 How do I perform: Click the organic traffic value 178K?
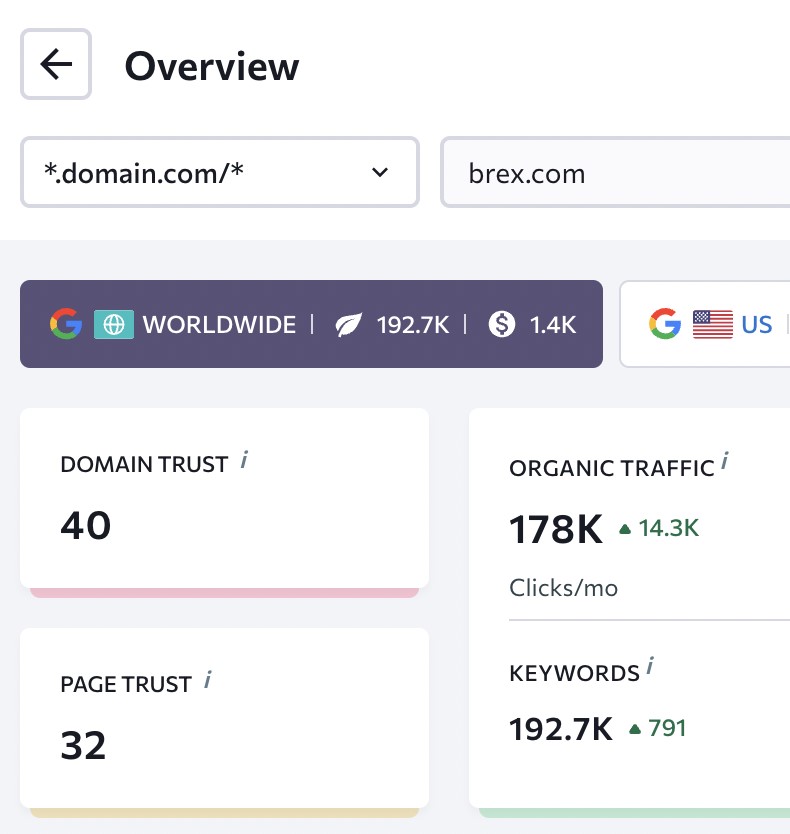tap(556, 530)
